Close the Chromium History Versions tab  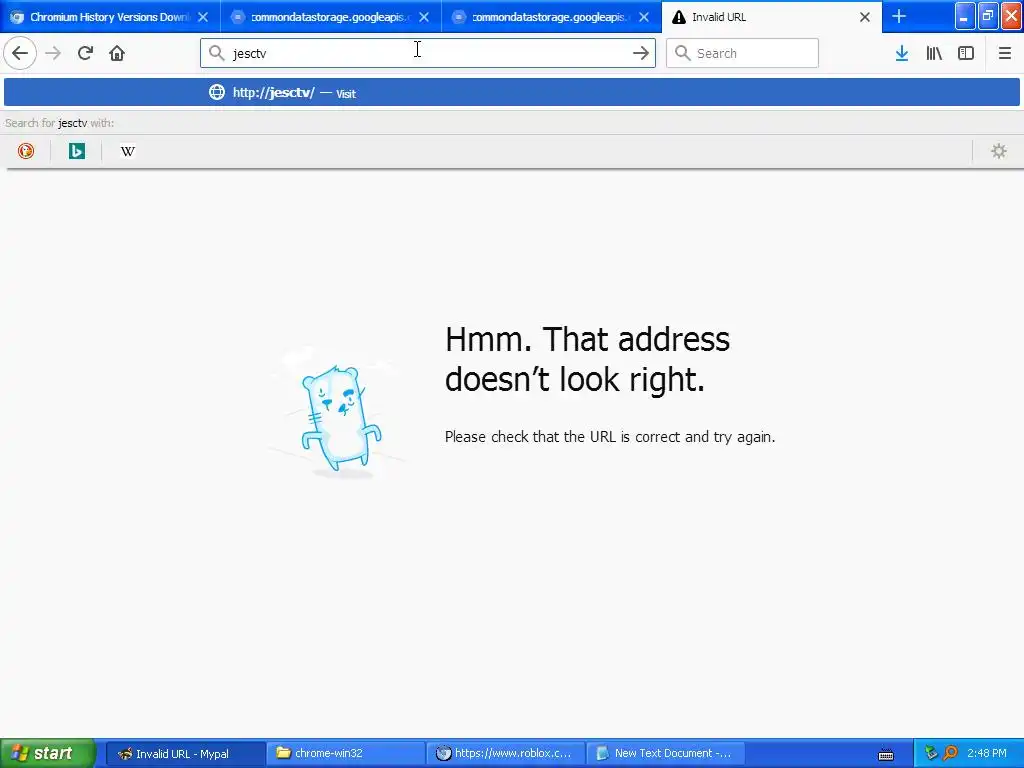pos(203,17)
